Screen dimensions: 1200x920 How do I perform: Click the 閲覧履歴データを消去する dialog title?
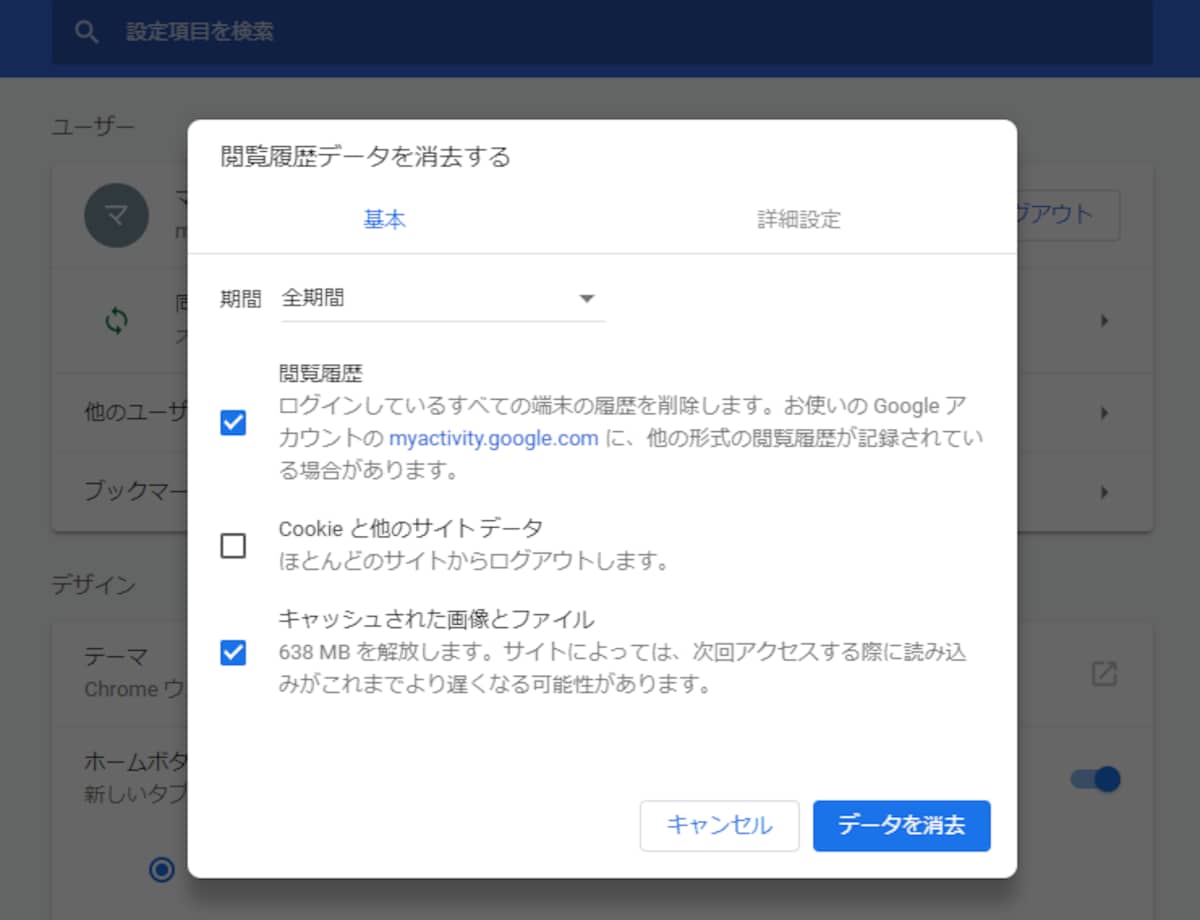365,156
